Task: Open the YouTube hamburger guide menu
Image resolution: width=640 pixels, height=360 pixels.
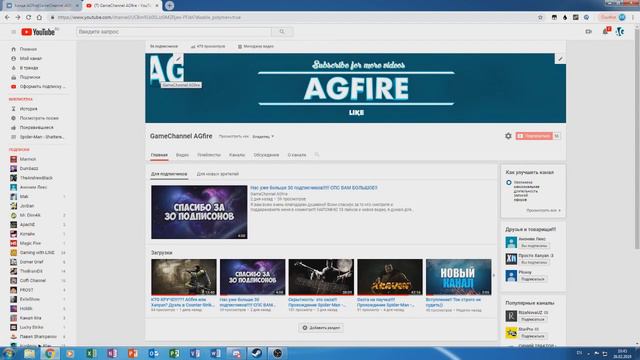Action: tap(13, 32)
